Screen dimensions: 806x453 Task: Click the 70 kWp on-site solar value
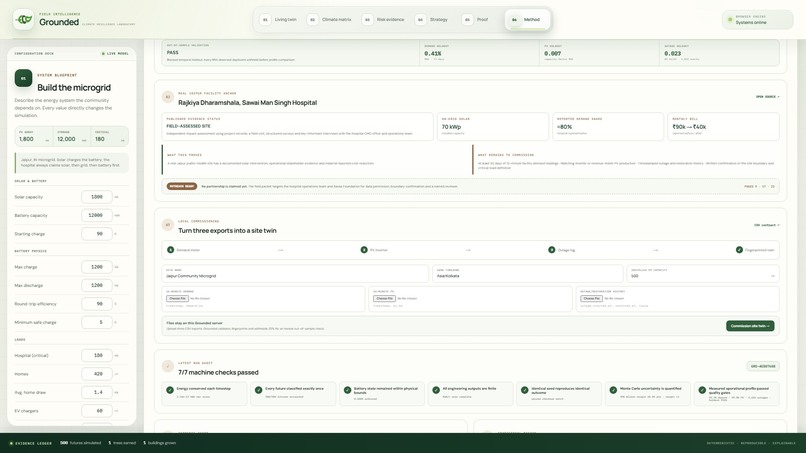pyautogui.click(x=451, y=127)
